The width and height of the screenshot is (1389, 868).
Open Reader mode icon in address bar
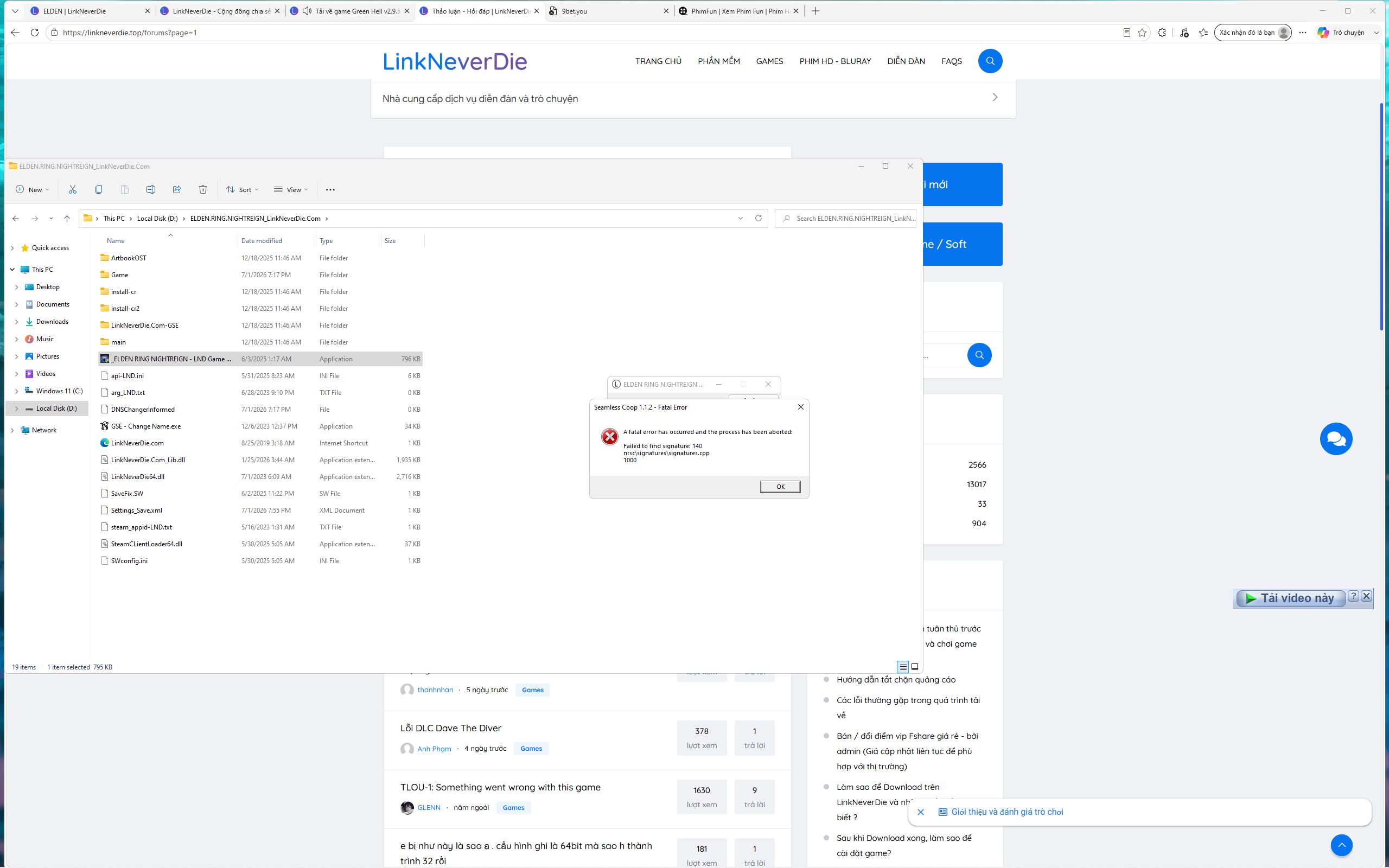[x=1127, y=33]
